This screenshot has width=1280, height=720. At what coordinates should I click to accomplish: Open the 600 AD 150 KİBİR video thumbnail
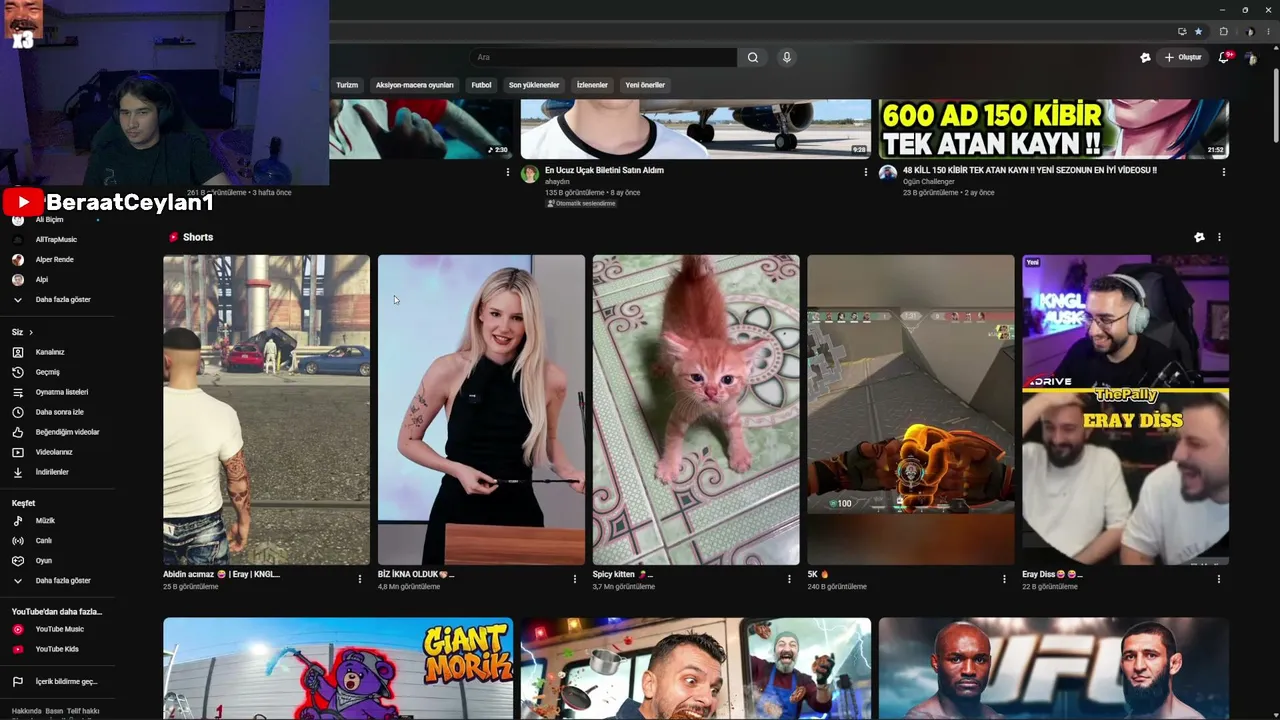pos(1054,129)
